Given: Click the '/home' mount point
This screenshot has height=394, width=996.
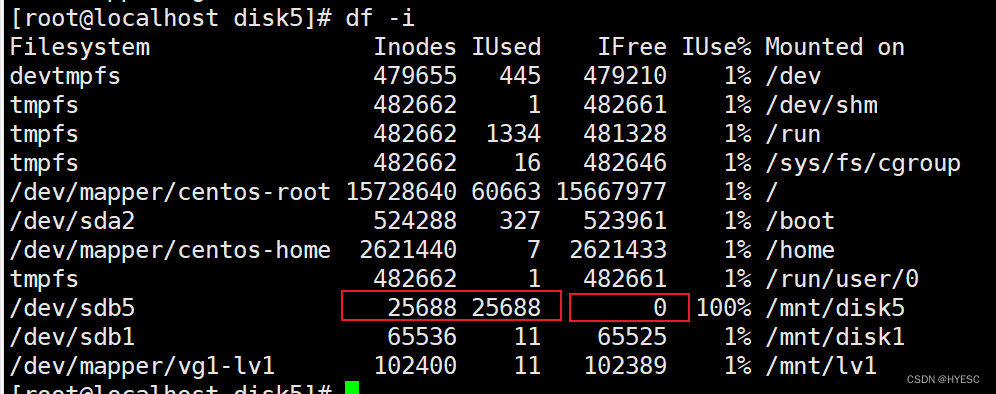Looking at the screenshot, I should click(800, 250).
